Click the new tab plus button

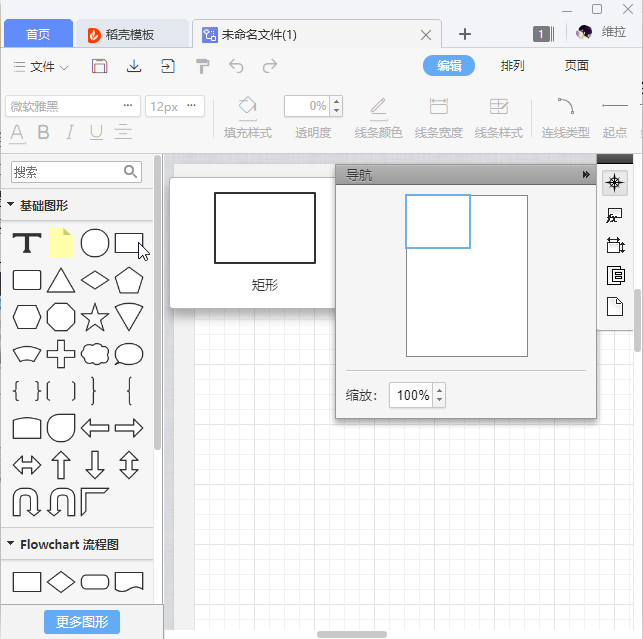tap(464, 34)
